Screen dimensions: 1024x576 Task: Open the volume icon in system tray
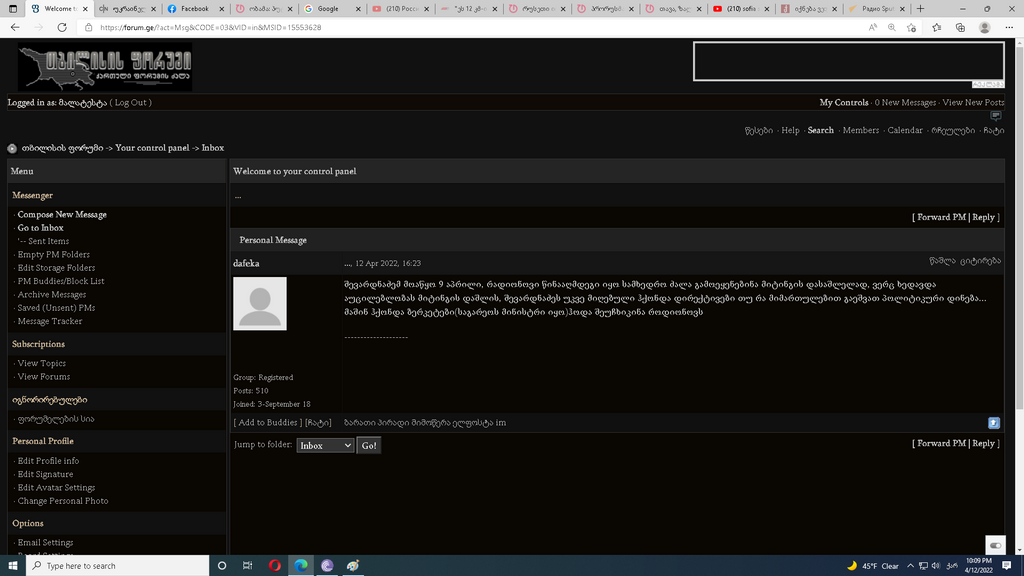click(x=936, y=566)
